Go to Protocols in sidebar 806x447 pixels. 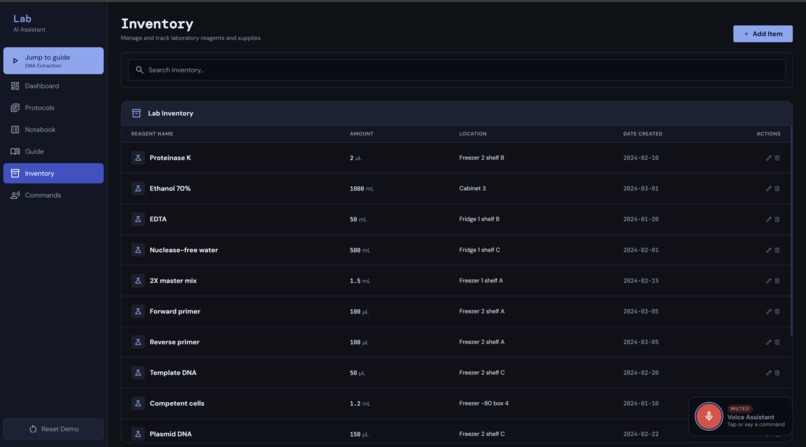click(53, 108)
